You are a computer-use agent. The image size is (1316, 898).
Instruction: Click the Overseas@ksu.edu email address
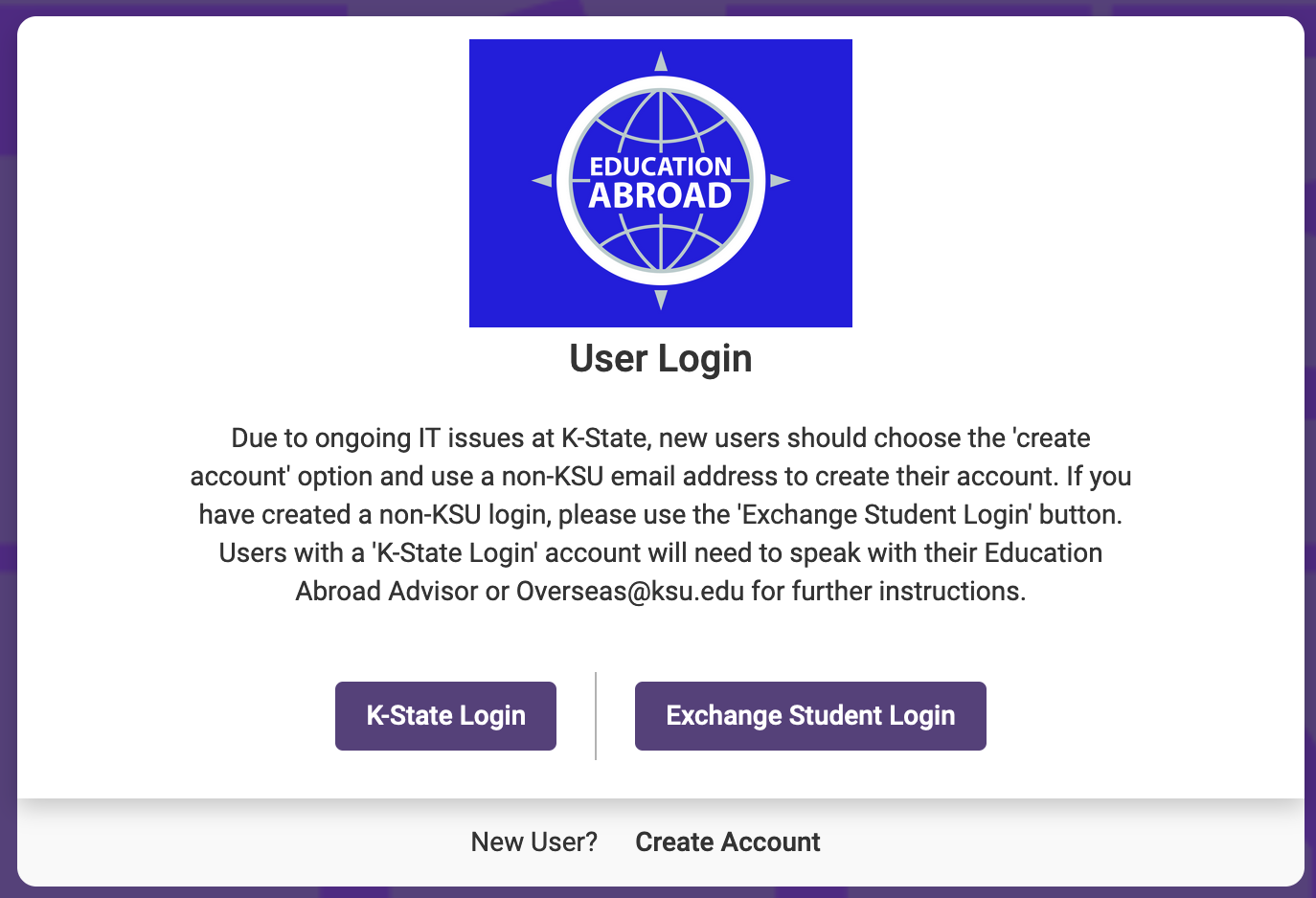(x=629, y=592)
